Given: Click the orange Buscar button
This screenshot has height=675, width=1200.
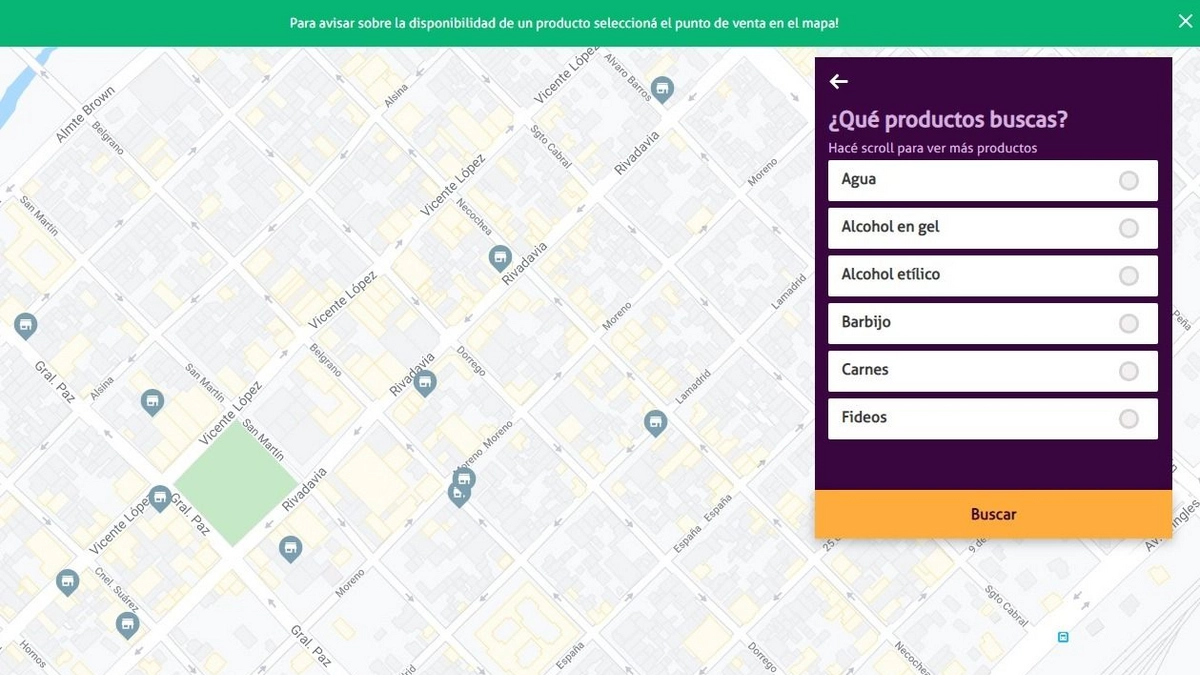Looking at the screenshot, I should 993,514.
